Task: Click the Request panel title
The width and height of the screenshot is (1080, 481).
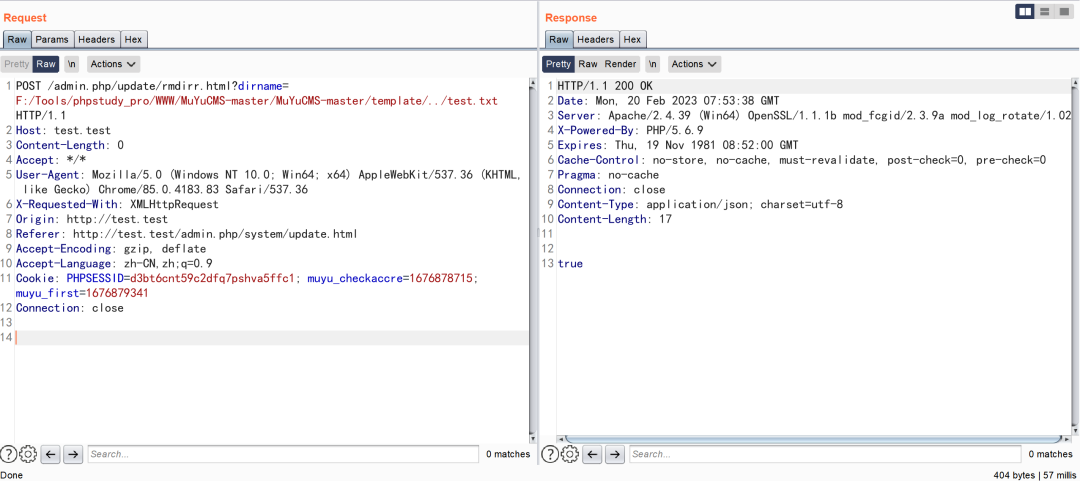Action: [x=25, y=18]
